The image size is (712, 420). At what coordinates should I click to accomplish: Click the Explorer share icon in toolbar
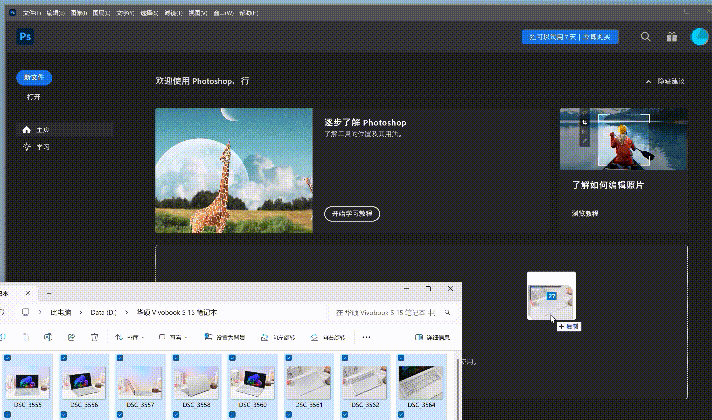(x=71, y=337)
